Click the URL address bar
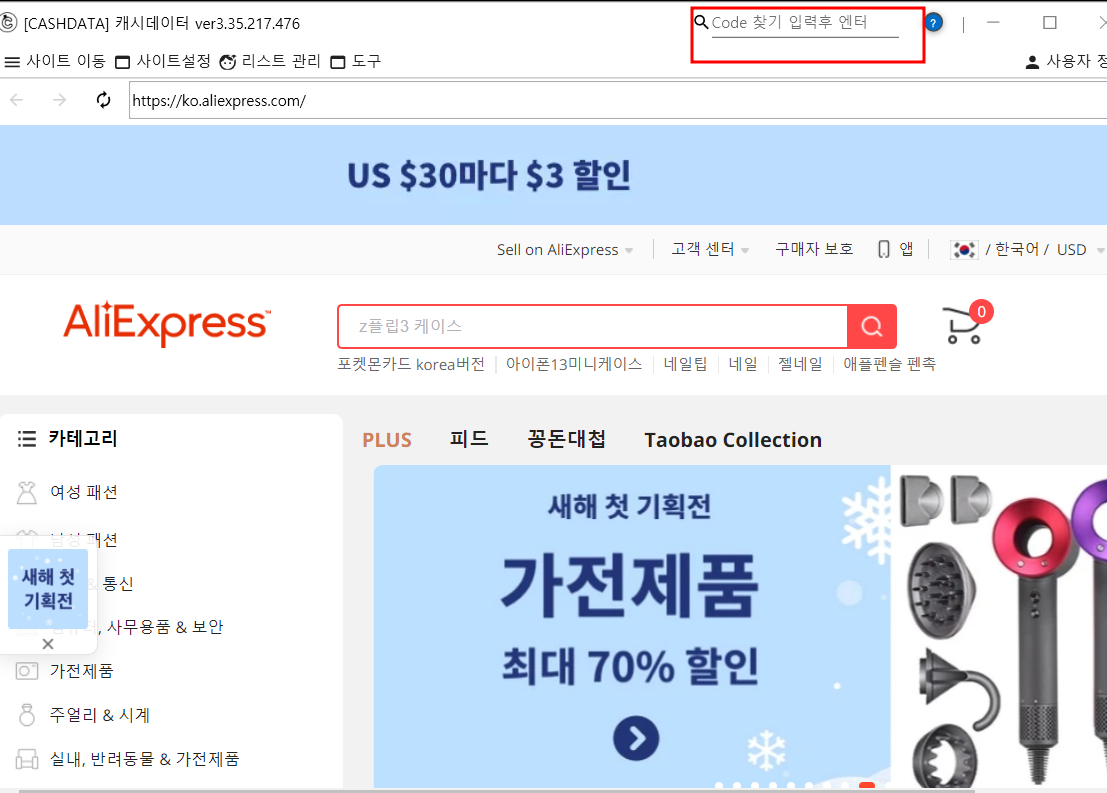Screen dimensions: 1107x793 [x=618, y=100]
